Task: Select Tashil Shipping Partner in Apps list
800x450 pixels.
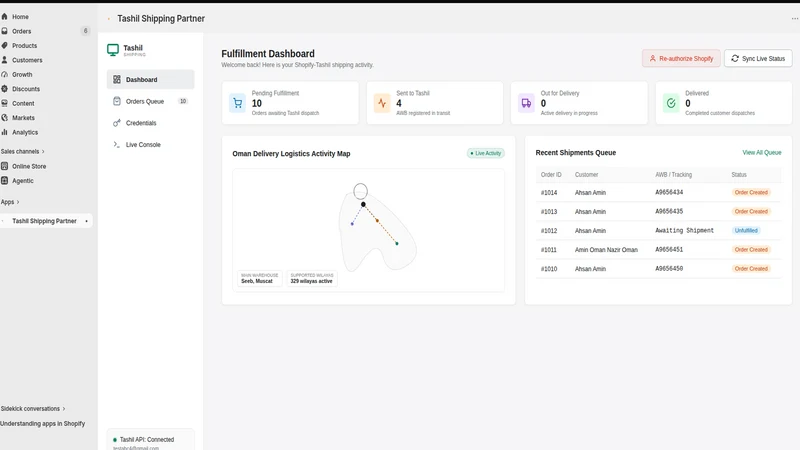Action: (x=46, y=221)
